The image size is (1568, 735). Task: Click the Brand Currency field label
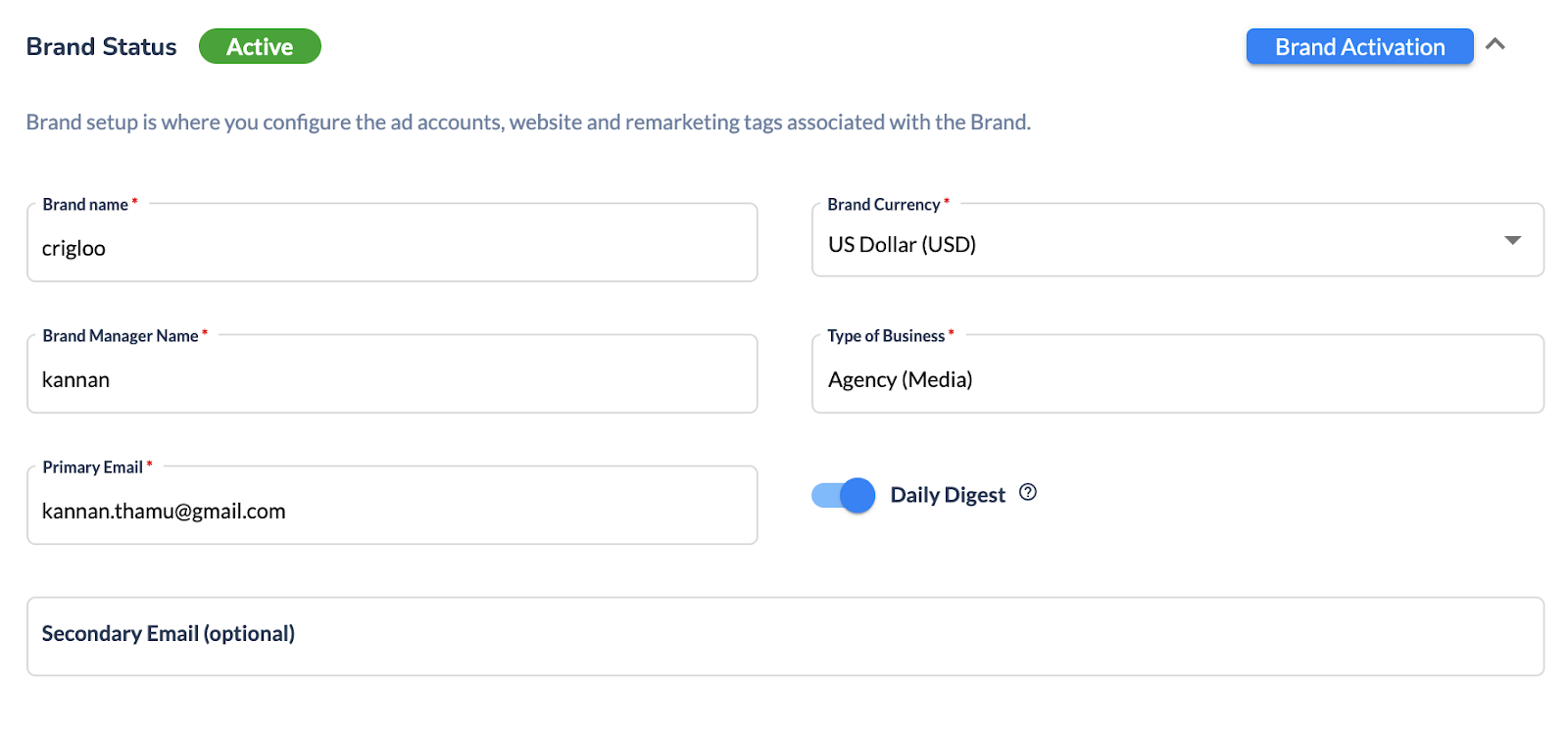tap(883, 205)
